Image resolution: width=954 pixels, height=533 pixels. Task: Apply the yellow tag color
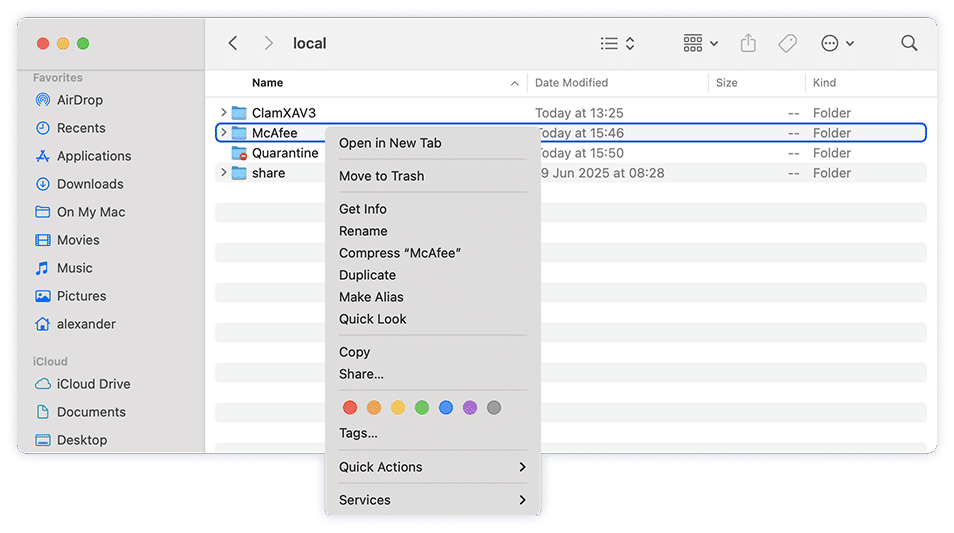click(x=398, y=408)
